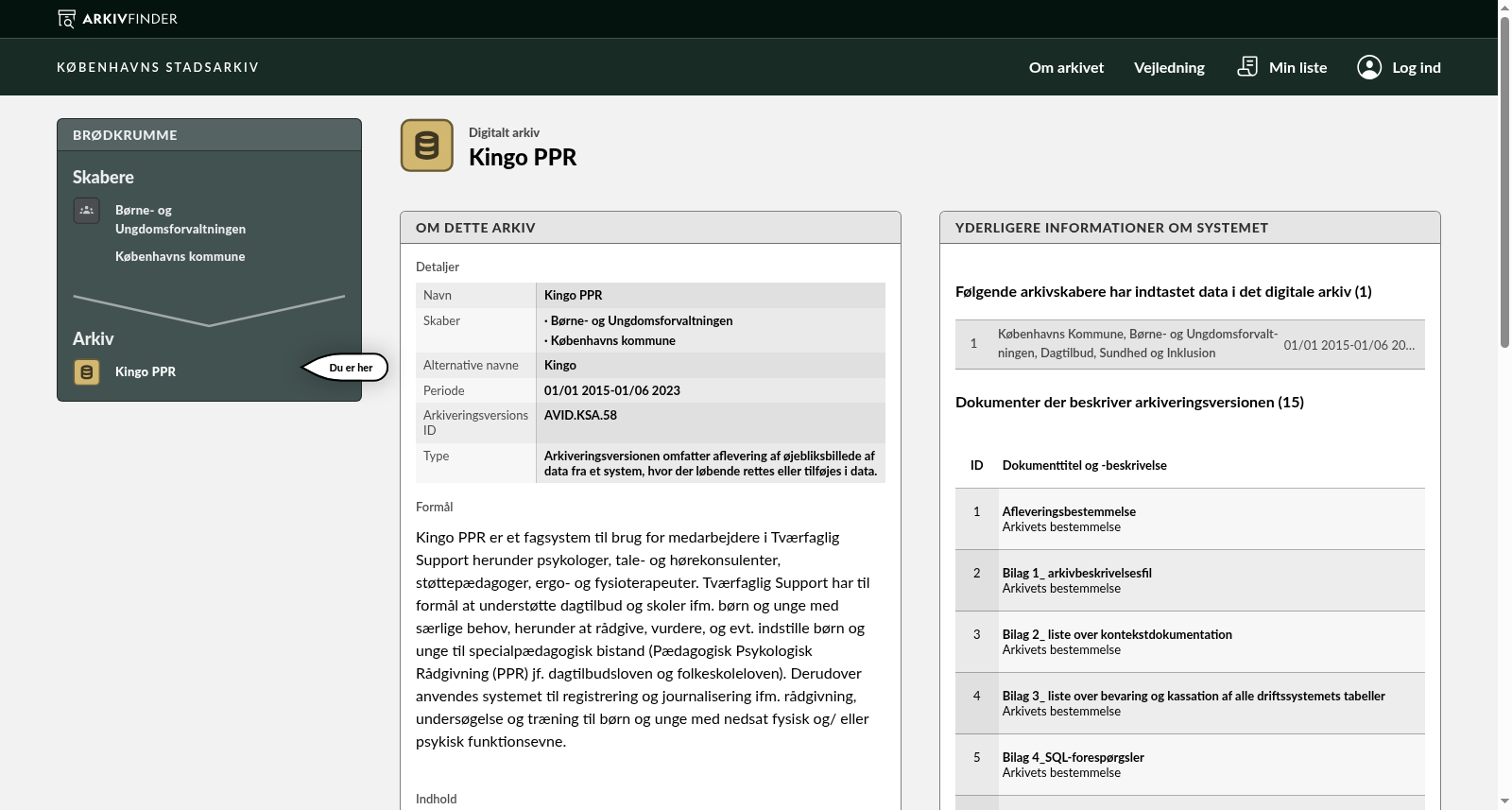Click the AVID.KSA.58 arkiveringsversions ID value
The width and height of the screenshot is (1512, 810).
click(x=580, y=415)
